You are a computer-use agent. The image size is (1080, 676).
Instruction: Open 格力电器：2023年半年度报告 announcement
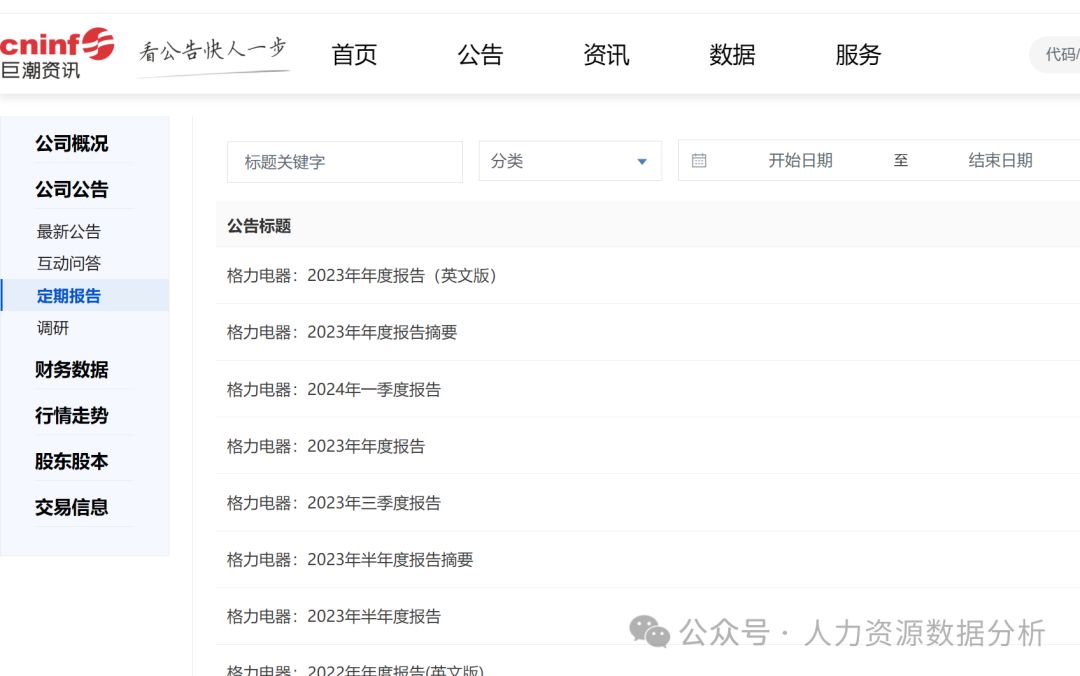(x=333, y=616)
